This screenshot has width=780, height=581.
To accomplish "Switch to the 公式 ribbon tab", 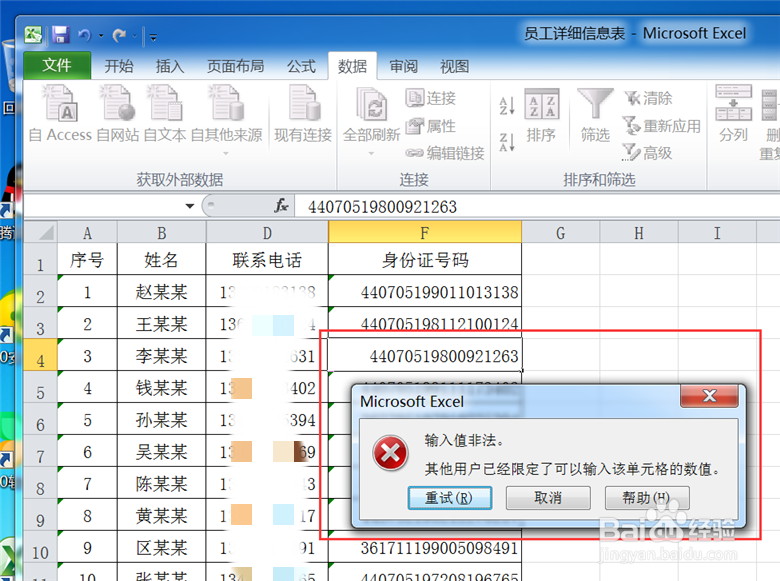I will (x=301, y=66).
